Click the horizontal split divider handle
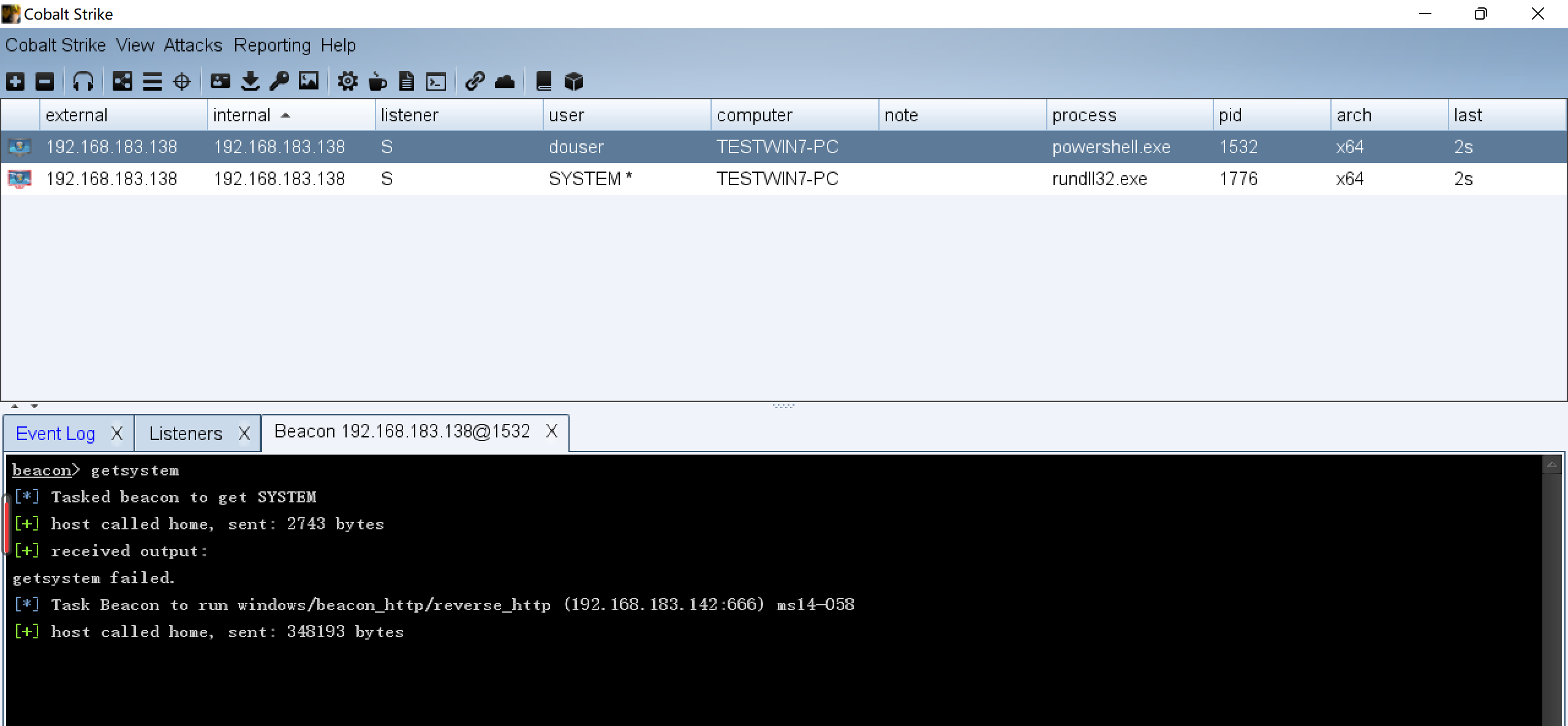The height and width of the screenshot is (726, 1568). coord(783,406)
